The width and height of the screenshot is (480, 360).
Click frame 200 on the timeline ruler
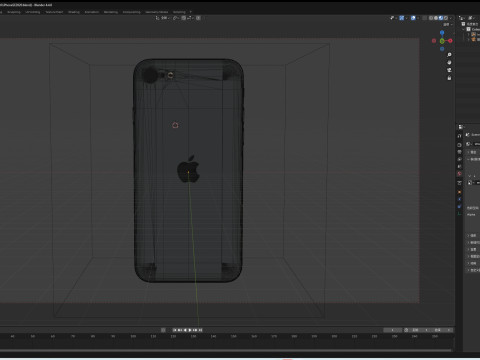334,336
